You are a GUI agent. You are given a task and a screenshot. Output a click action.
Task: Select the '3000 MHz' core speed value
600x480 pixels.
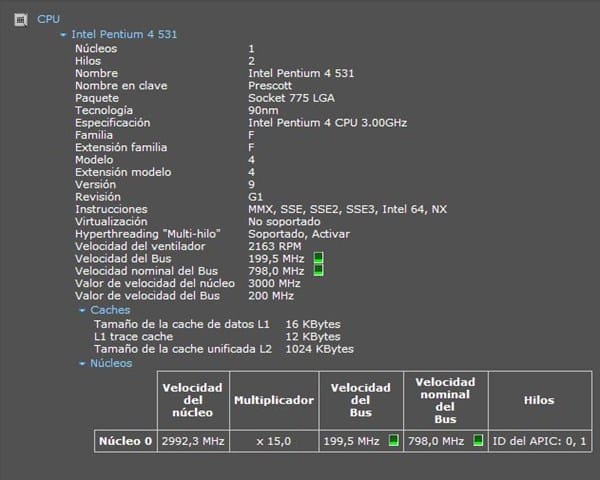click(x=274, y=283)
